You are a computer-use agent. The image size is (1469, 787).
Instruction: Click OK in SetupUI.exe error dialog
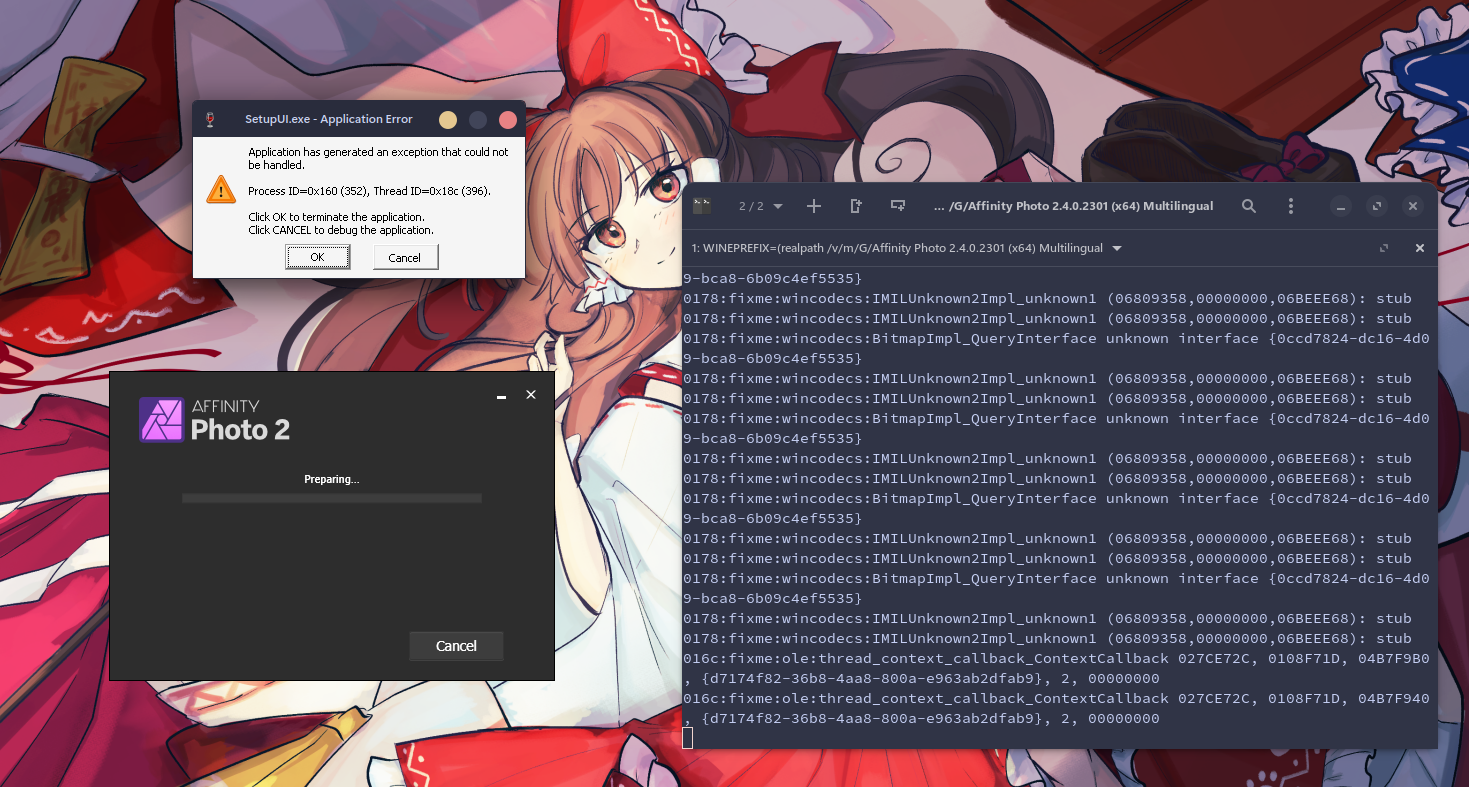[x=317, y=257]
